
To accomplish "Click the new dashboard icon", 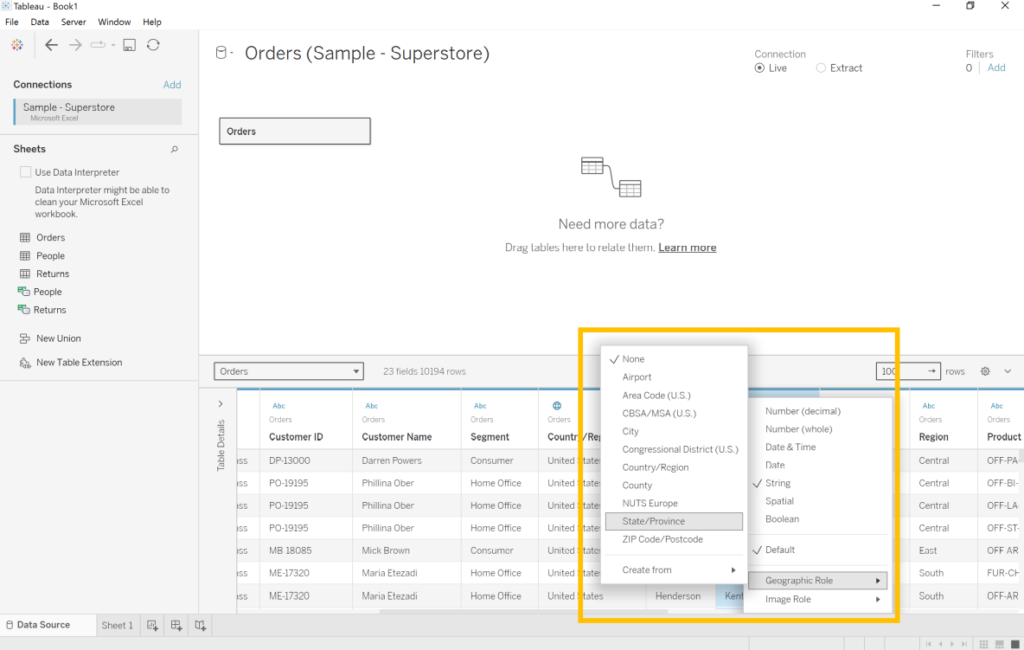I will point(176,625).
